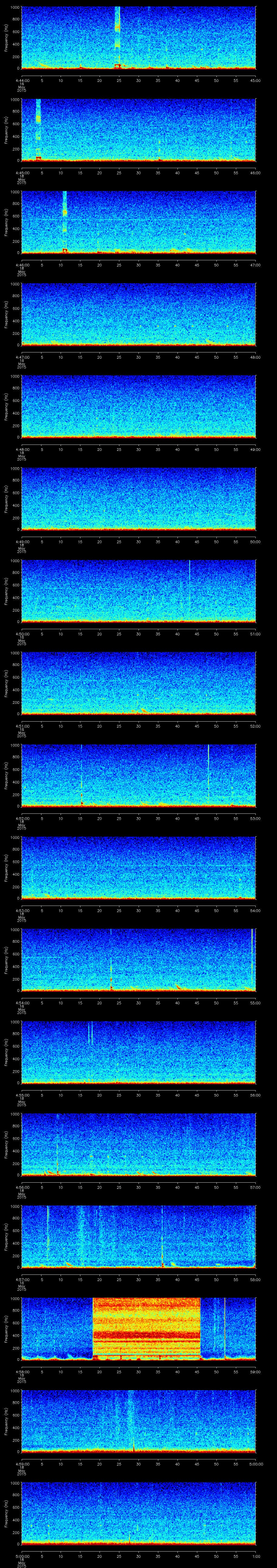Click 'Frequency (Hz)' axis label of 4:58:00 panel
Image resolution: width=277 pixels, height=1568 pixels.
click(x=6, y=1329)
